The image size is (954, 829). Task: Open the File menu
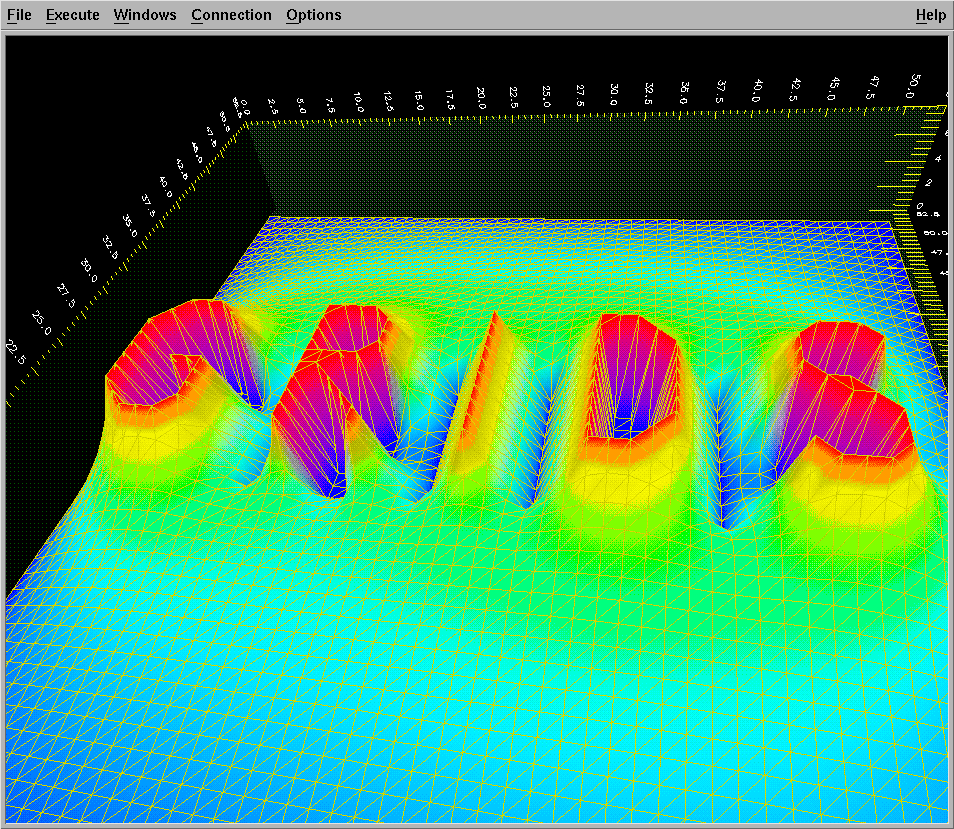(19, 15)
